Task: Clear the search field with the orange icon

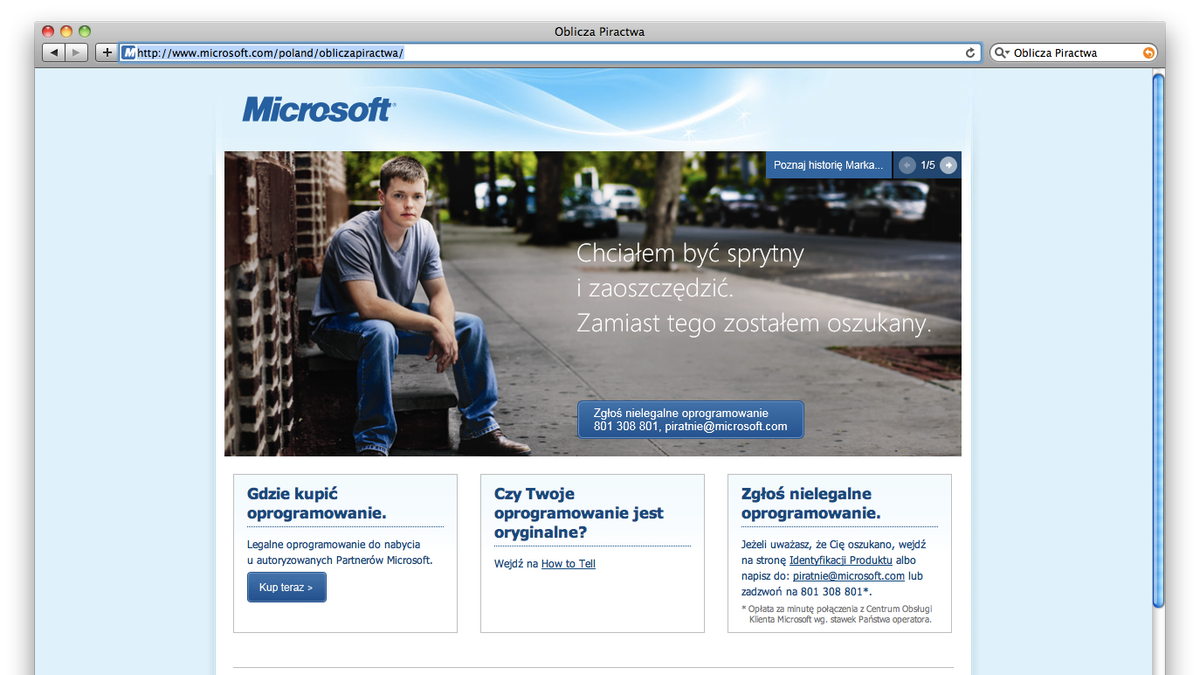Action: (x=1148, y=52)
